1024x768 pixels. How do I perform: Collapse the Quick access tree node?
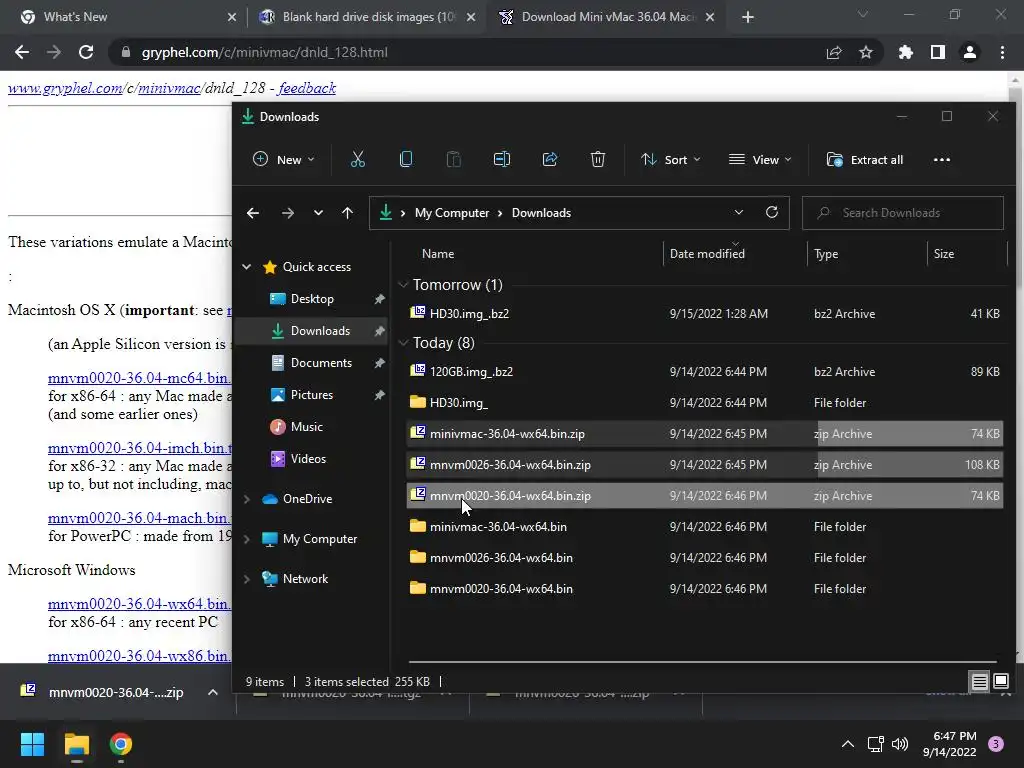point(247,266)
